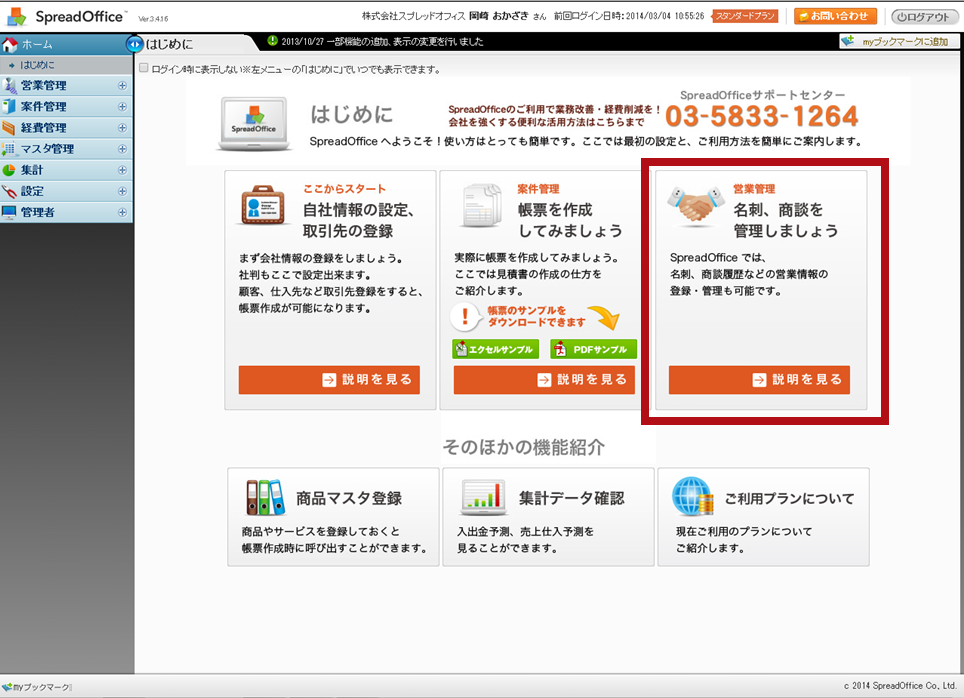Click the 営業管理 sidebar icon
The height and width of the screenshot is (698, 964).
[10, 85]
